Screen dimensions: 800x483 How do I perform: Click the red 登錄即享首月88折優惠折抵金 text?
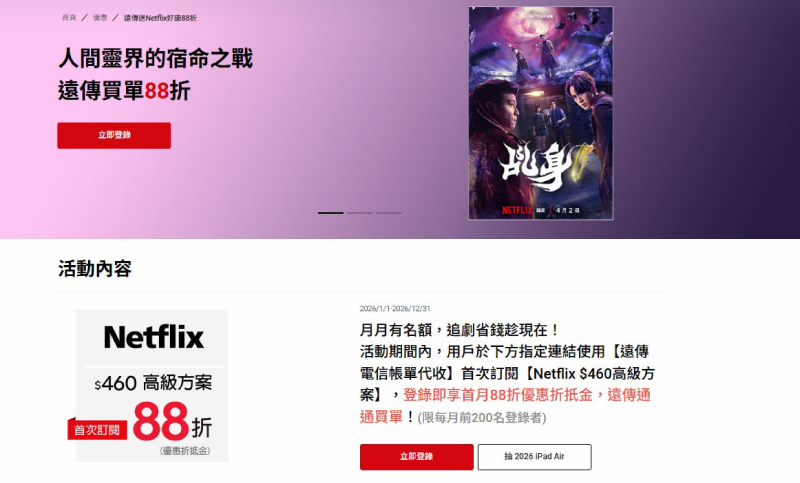point(497,395)
